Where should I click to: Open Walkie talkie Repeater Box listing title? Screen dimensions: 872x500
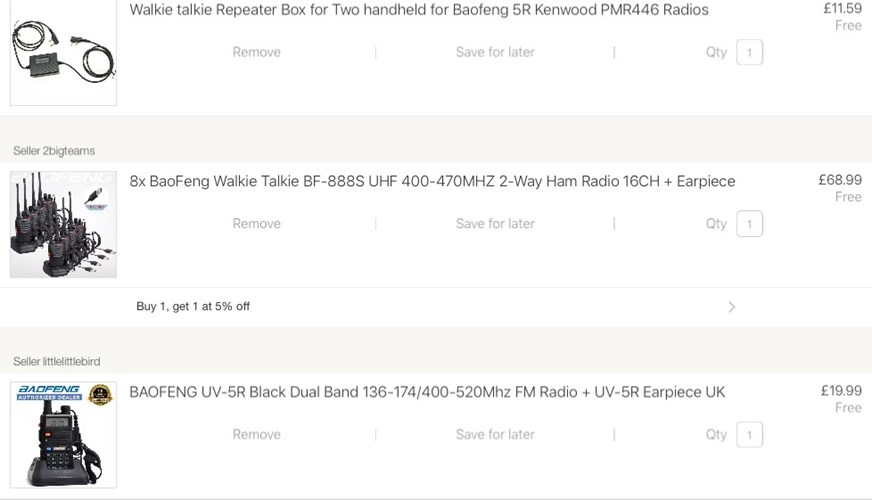click(419, 10)
